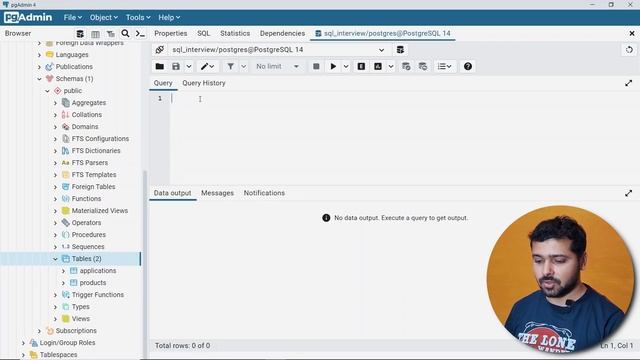
Task: Select the products table in tree
Action: tap(93, 282)
